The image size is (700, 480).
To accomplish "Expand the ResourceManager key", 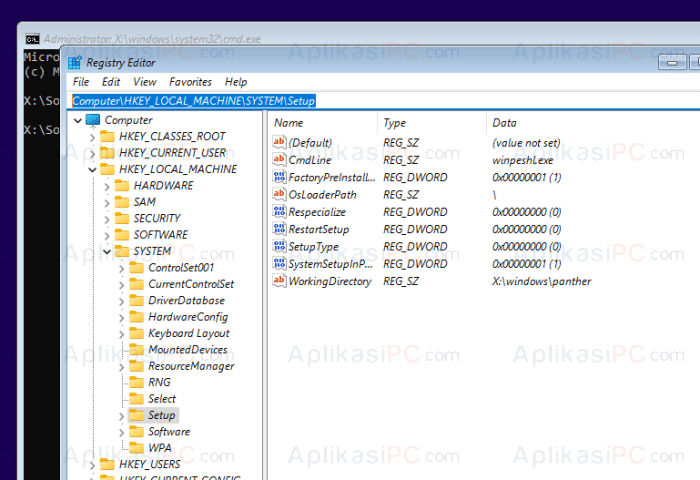I will (121, 367).
